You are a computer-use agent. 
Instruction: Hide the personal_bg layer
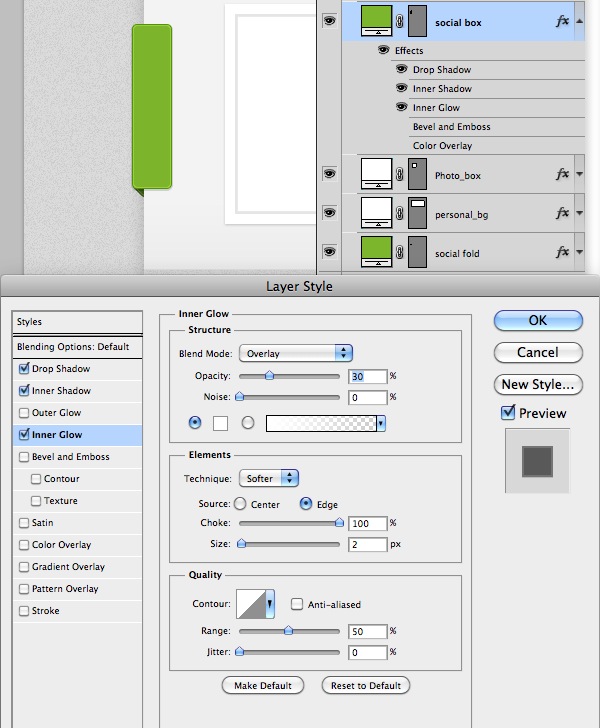tap(329, 213)
